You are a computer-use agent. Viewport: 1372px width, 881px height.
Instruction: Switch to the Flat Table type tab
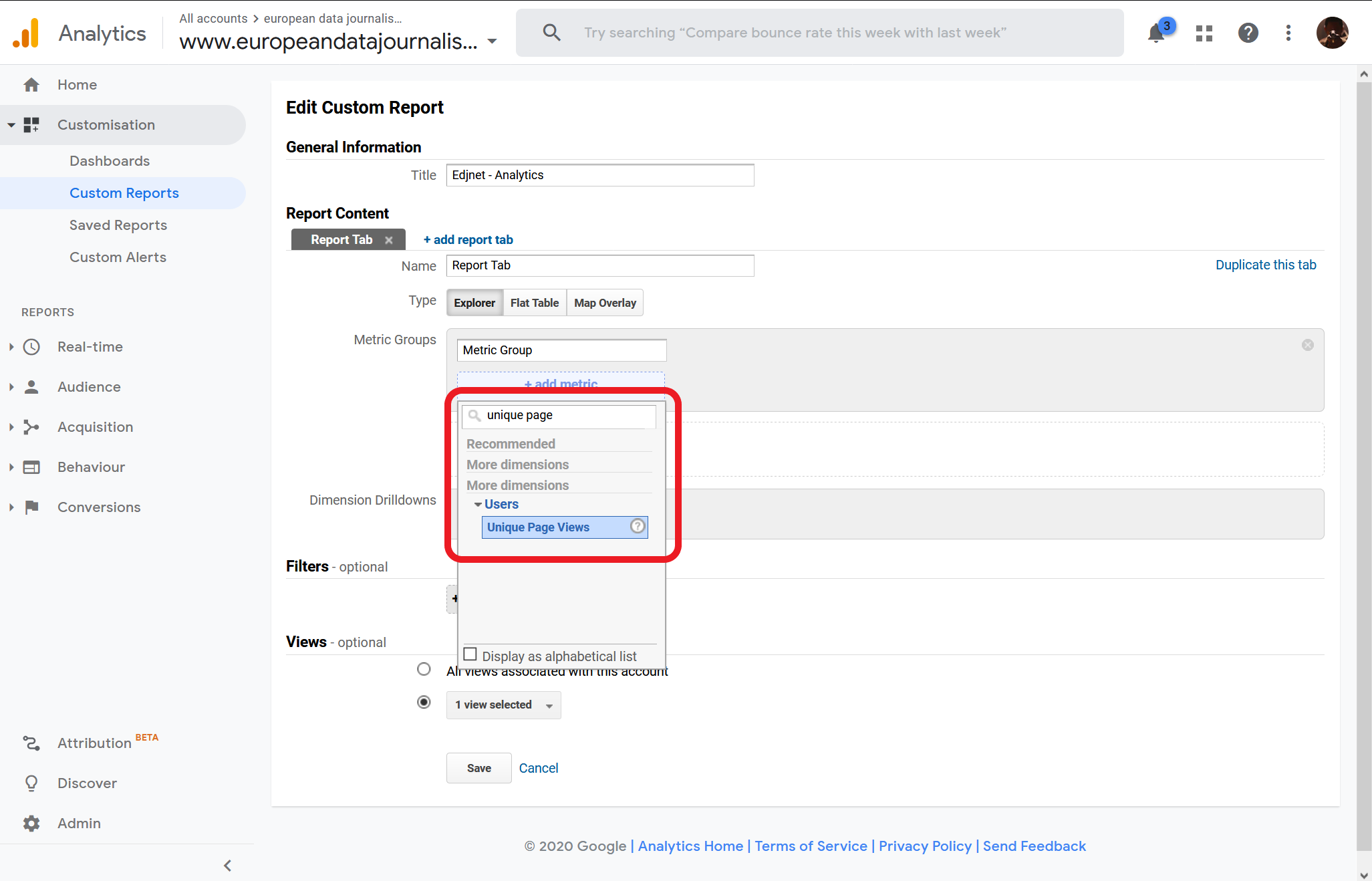click(x=534, y=303)
